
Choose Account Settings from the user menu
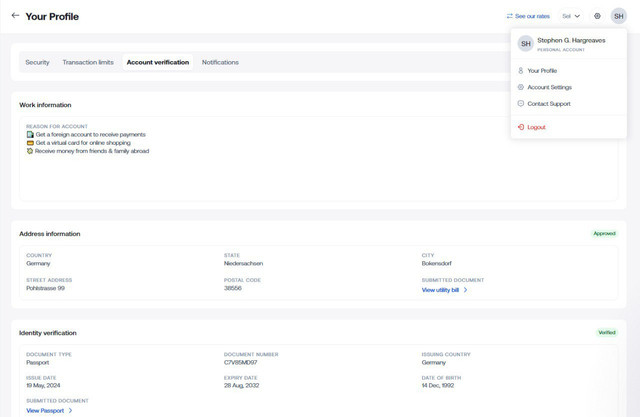[x=549, y=87]
